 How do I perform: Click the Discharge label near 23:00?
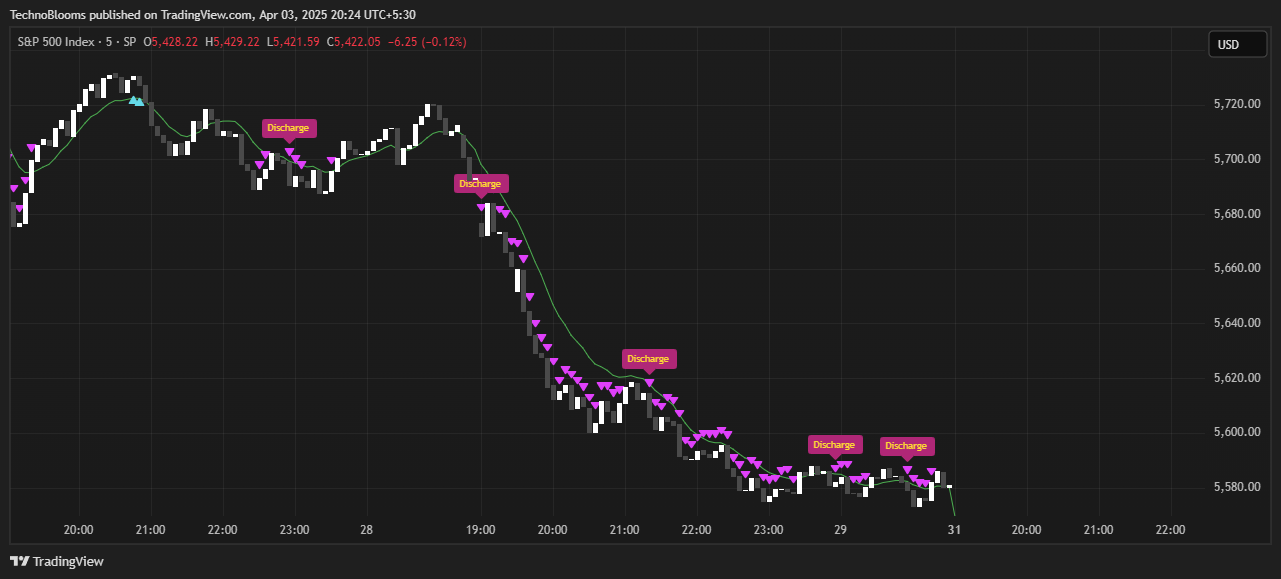tap(289, 128)
